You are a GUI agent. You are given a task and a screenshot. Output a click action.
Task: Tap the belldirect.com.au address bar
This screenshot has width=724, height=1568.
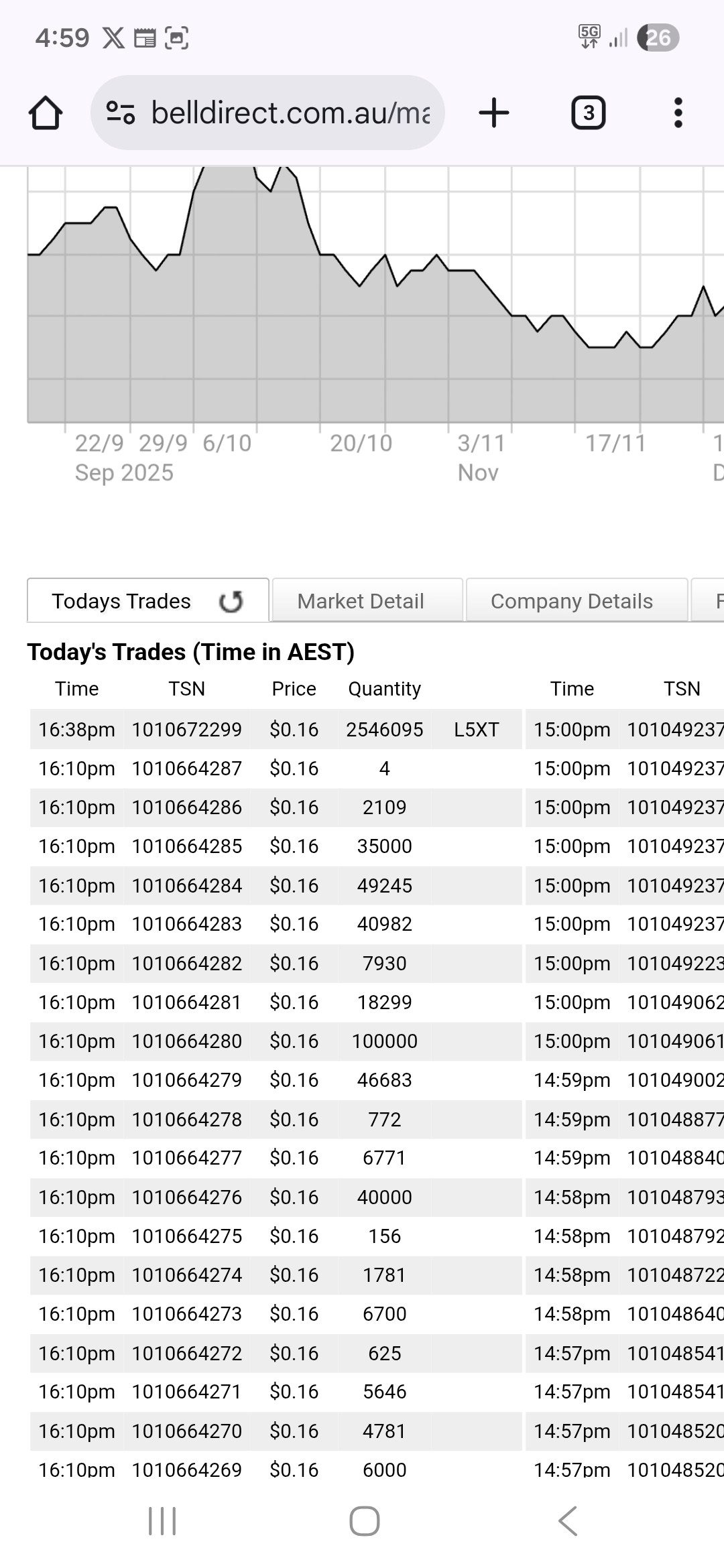[290, 113]
